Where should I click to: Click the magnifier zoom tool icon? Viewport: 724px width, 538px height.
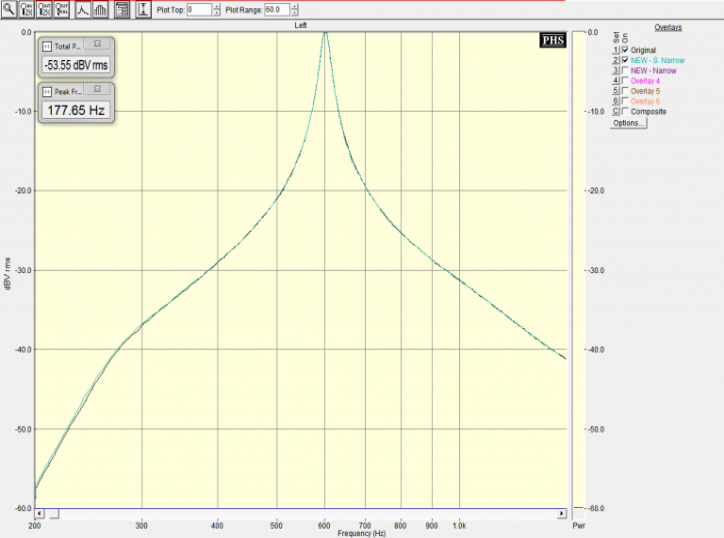pos(8,10)
